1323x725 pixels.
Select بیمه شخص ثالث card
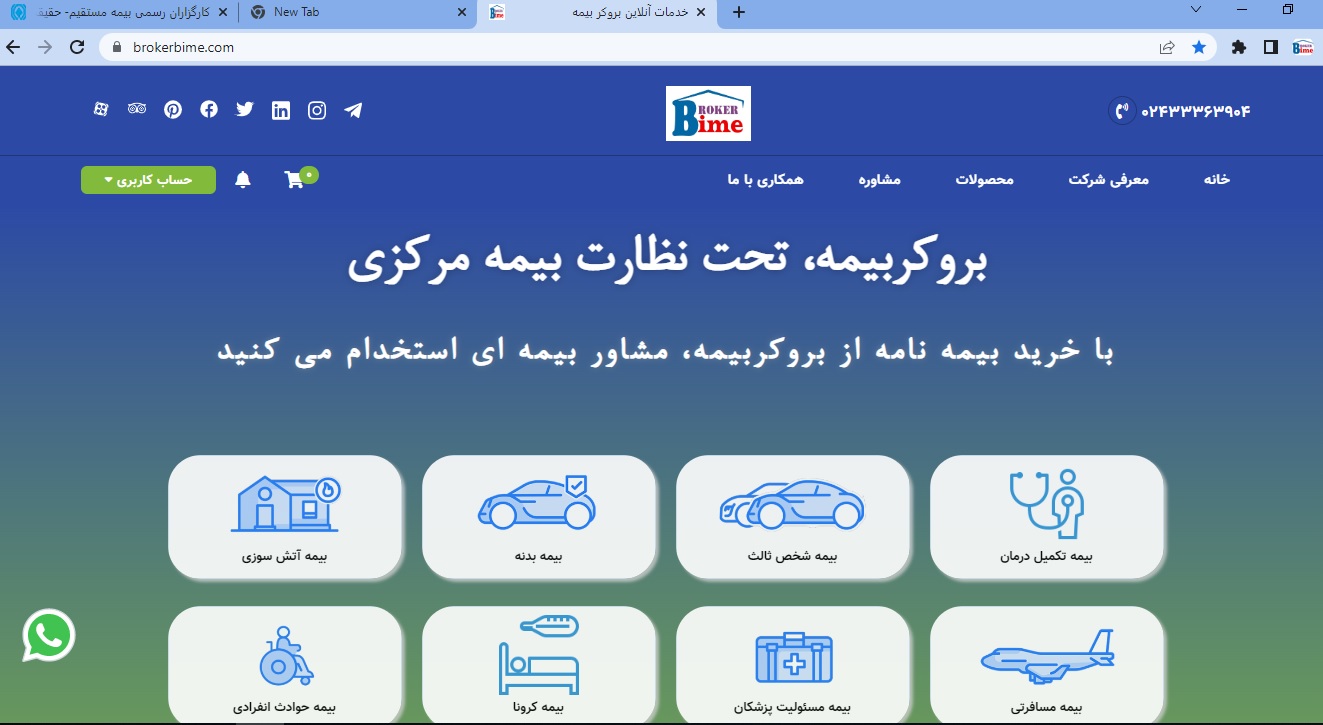793,517
